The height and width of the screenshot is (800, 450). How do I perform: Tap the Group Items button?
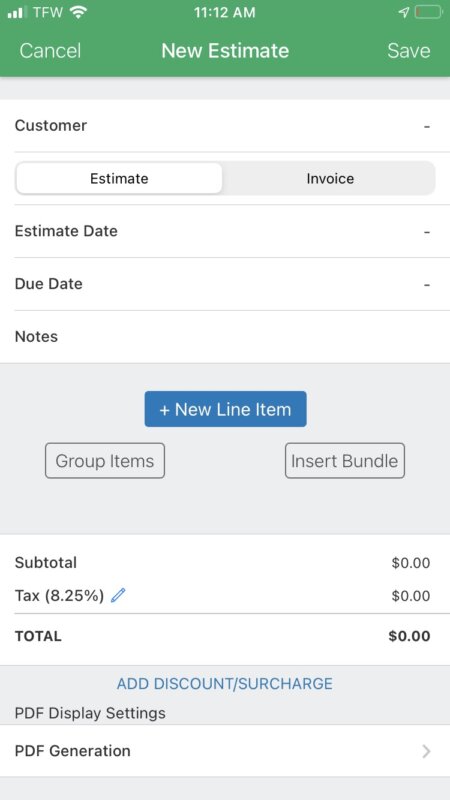(105, 461)
